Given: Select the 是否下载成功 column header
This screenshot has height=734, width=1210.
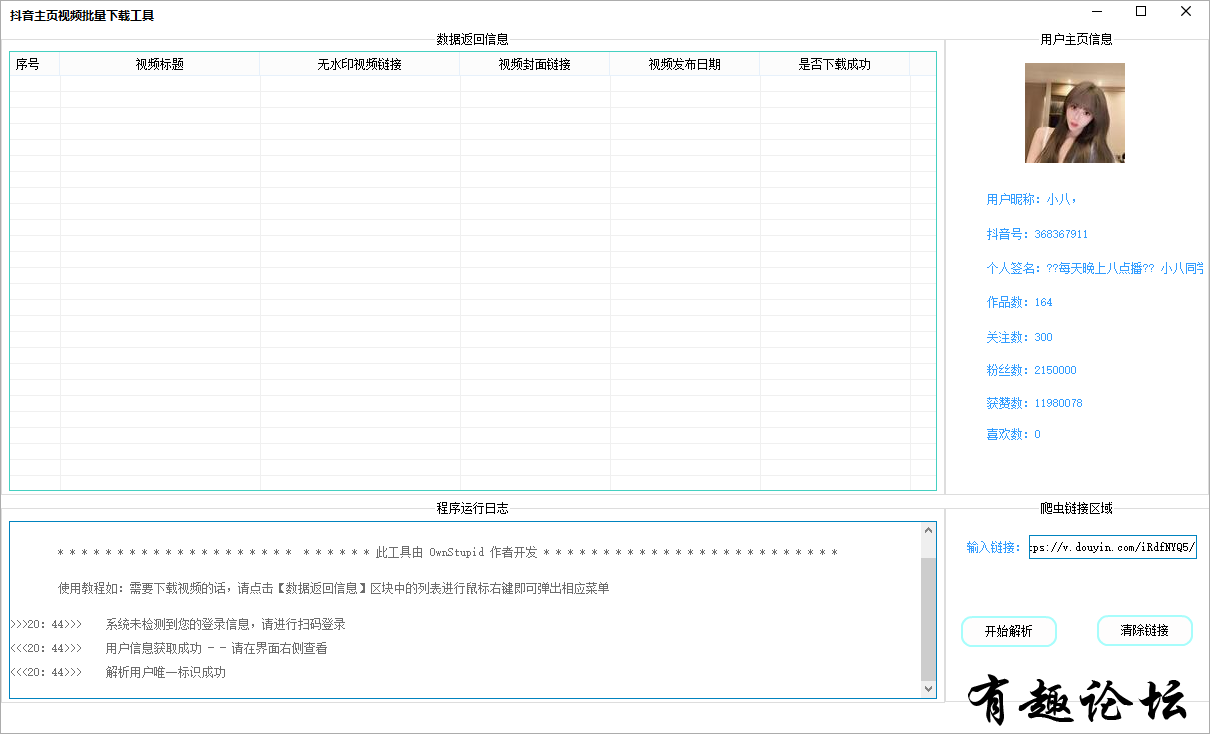Looking at the screenshot, I should point(835,64).
